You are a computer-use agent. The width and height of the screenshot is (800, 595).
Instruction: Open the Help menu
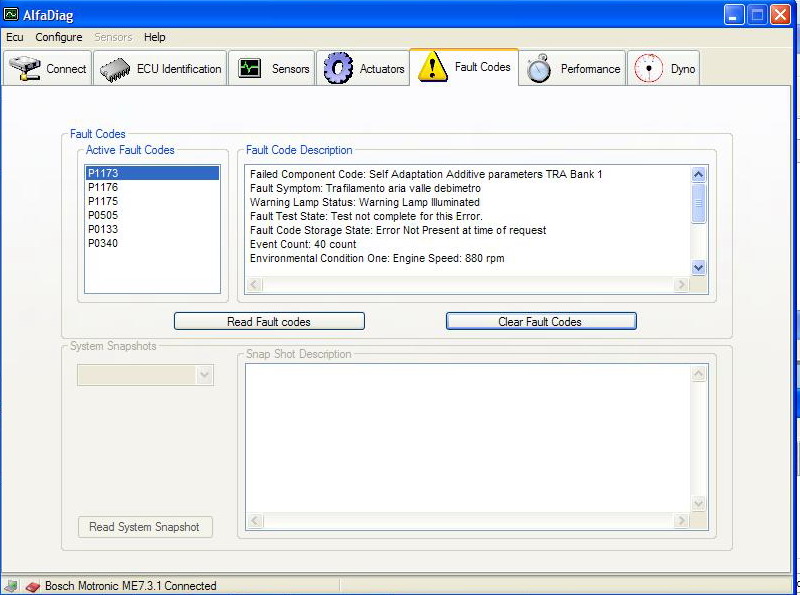click(154, 37)
